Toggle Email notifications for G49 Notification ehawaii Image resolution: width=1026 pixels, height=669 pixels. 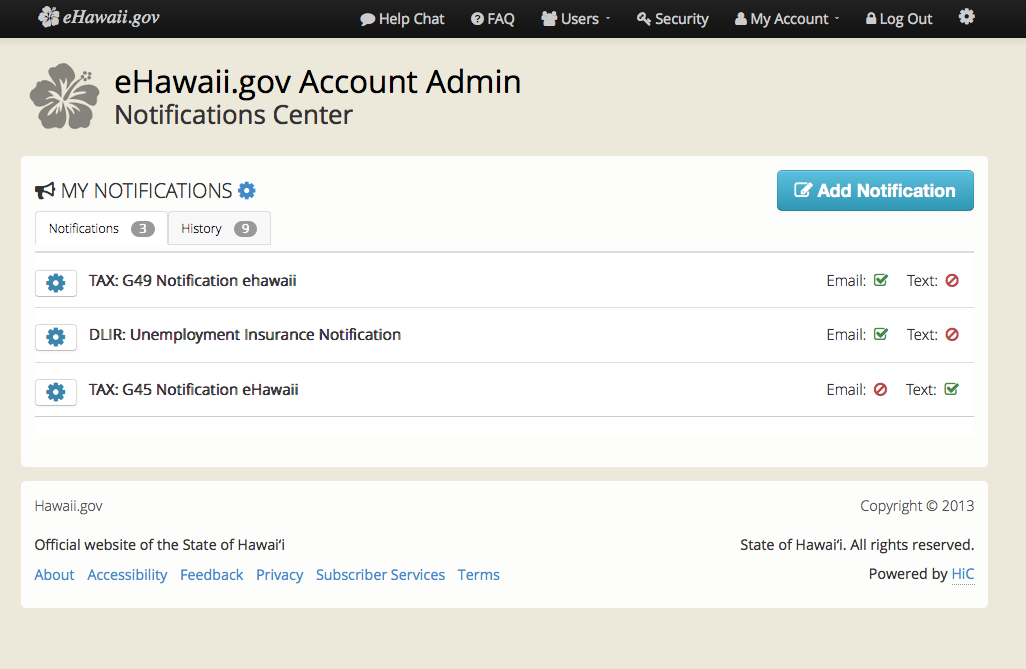(880, 280)
